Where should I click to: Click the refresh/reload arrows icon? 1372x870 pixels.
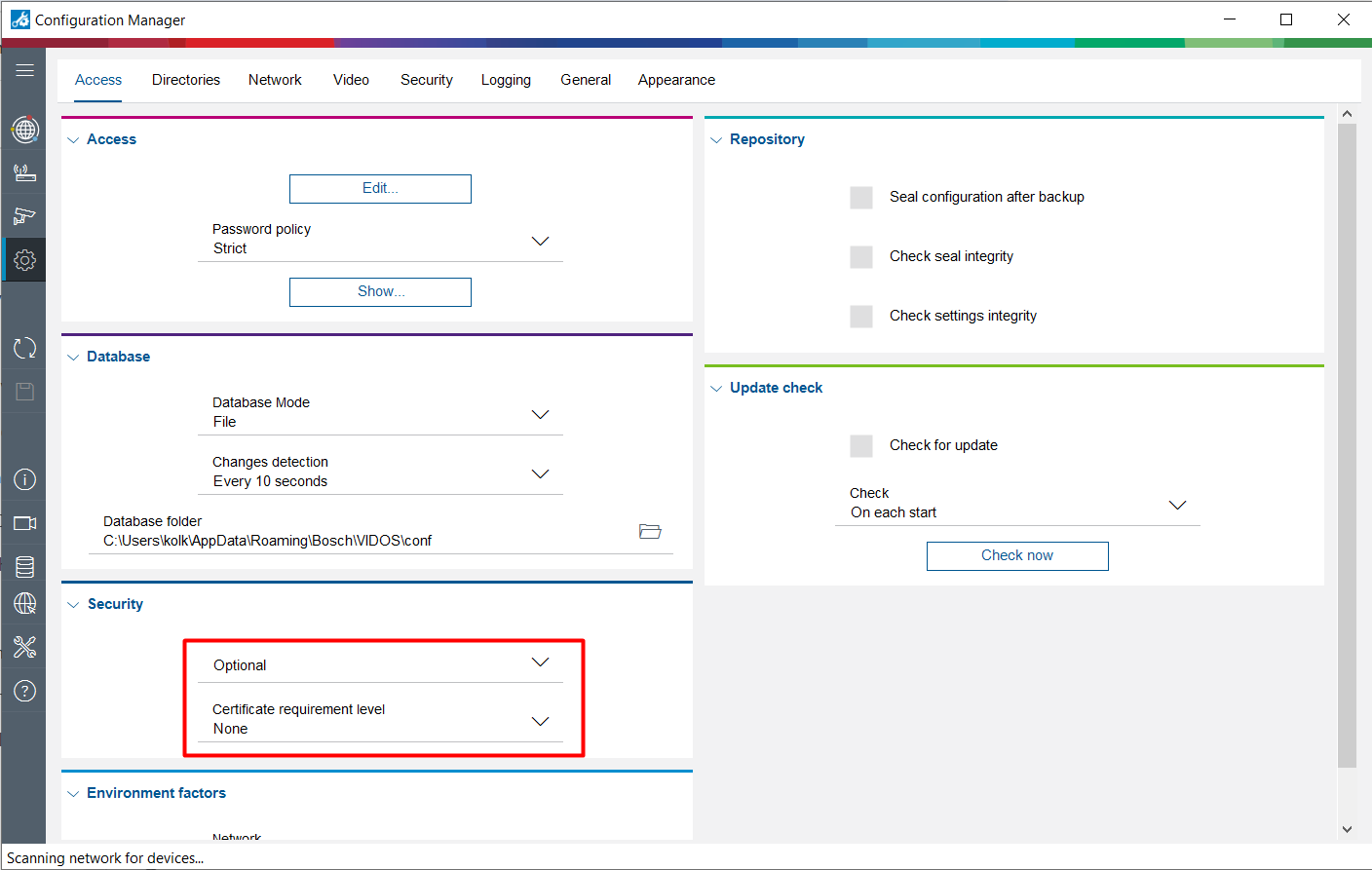24,348
